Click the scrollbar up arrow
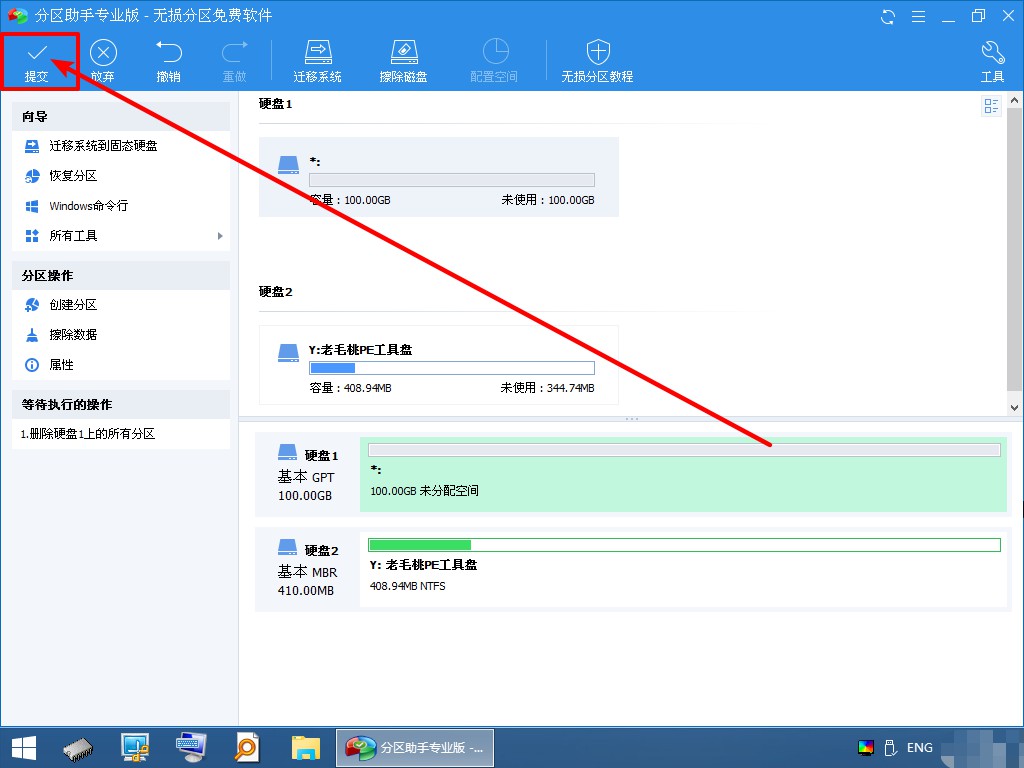1024x768 pixels. [x=1015, y=100]
